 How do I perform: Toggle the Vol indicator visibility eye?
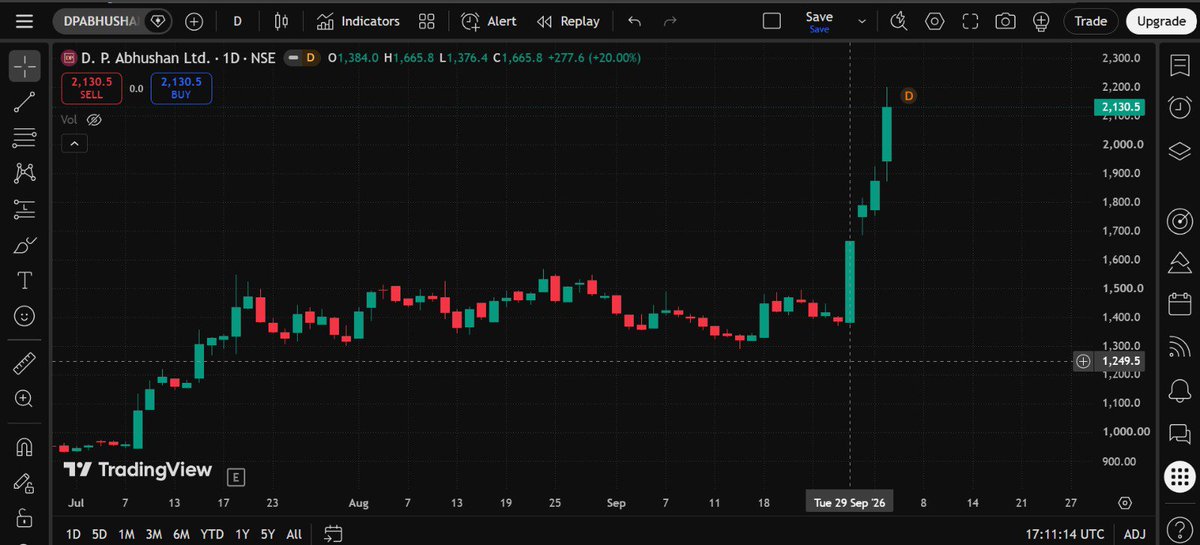pos(94,120)
